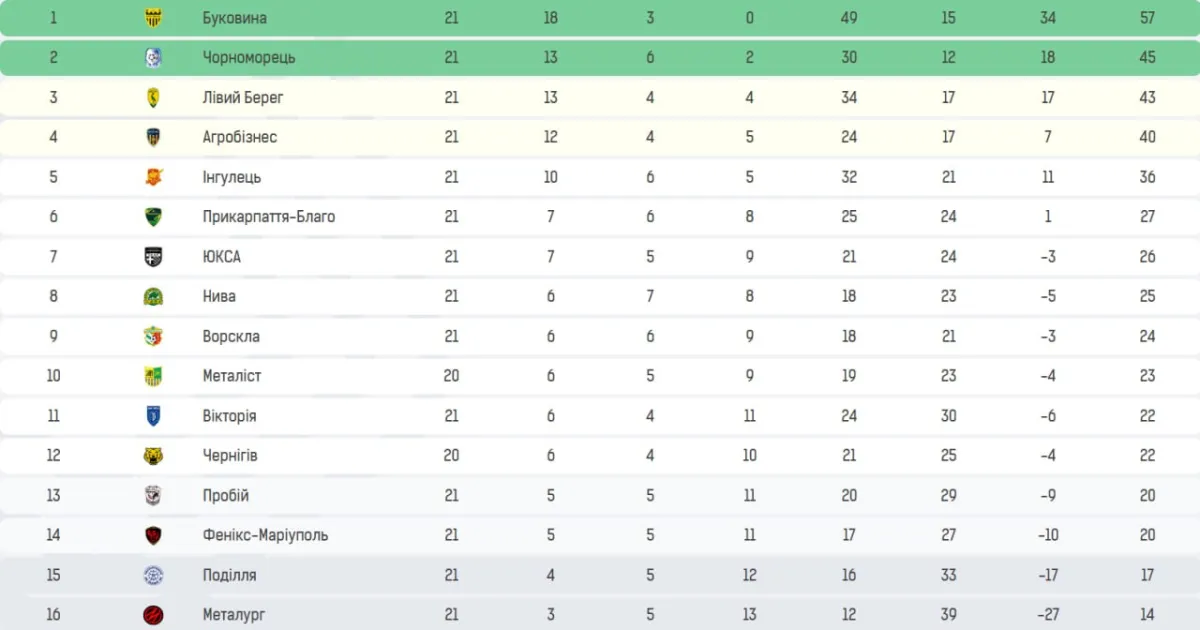Click the Буковина club crest icon
The height and width of the screenshot is (630, 1200).
point(153,18)
